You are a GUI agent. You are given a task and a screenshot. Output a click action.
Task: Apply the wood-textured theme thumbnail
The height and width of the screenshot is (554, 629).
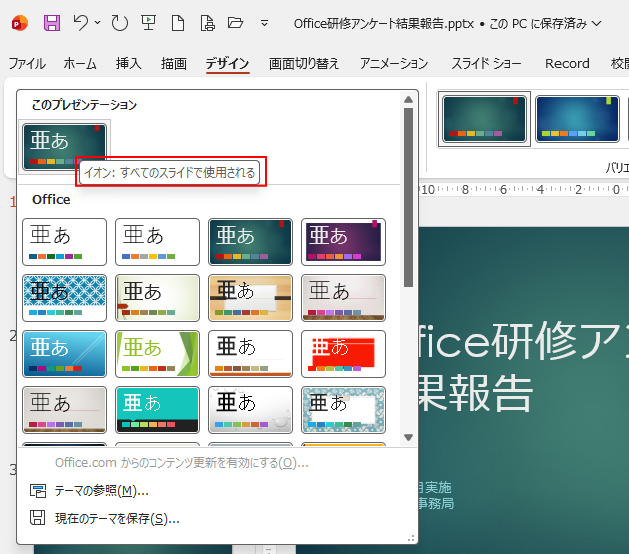click(250, 298)
